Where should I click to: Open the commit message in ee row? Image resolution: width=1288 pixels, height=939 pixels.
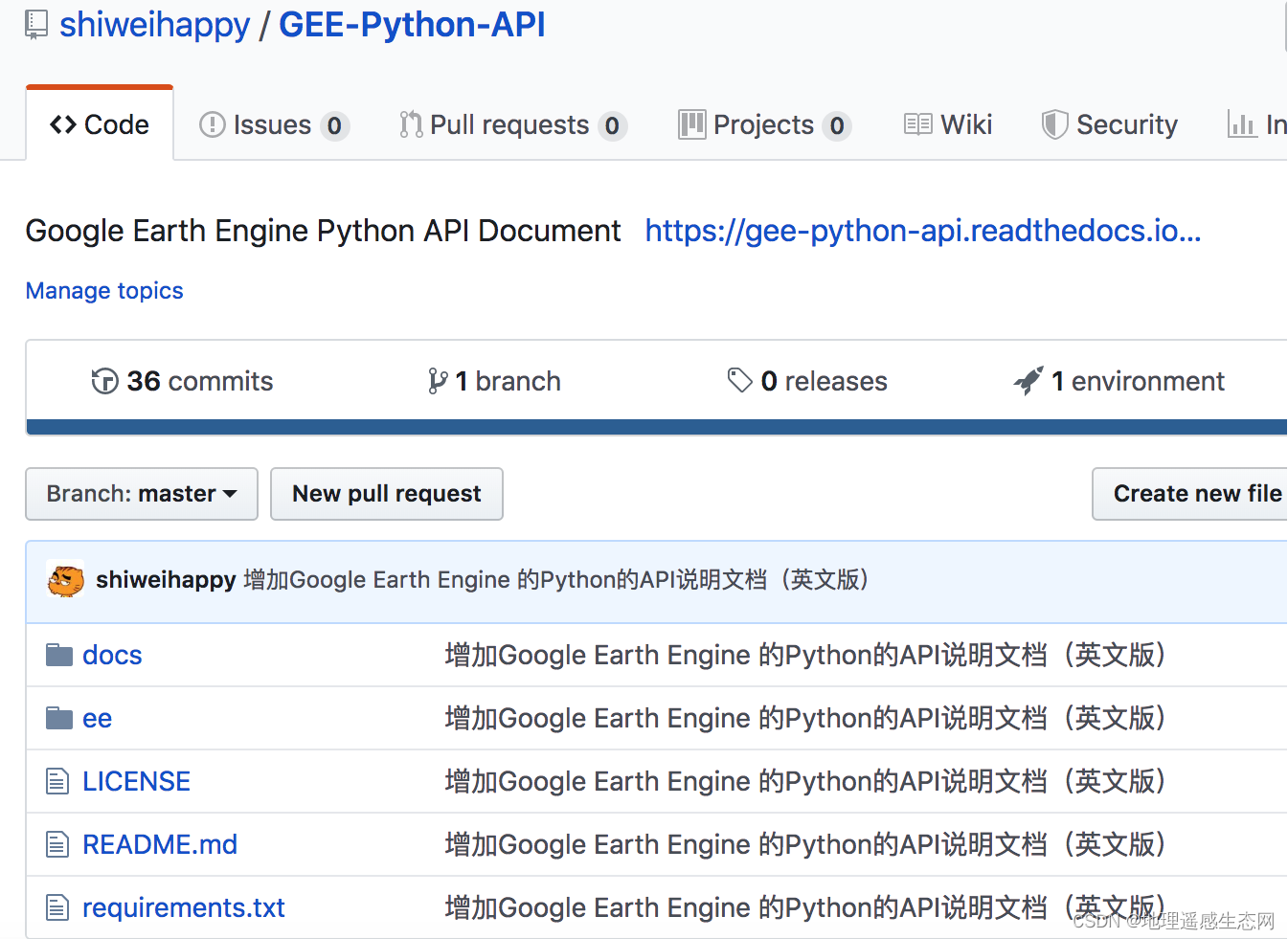[805, 719]
